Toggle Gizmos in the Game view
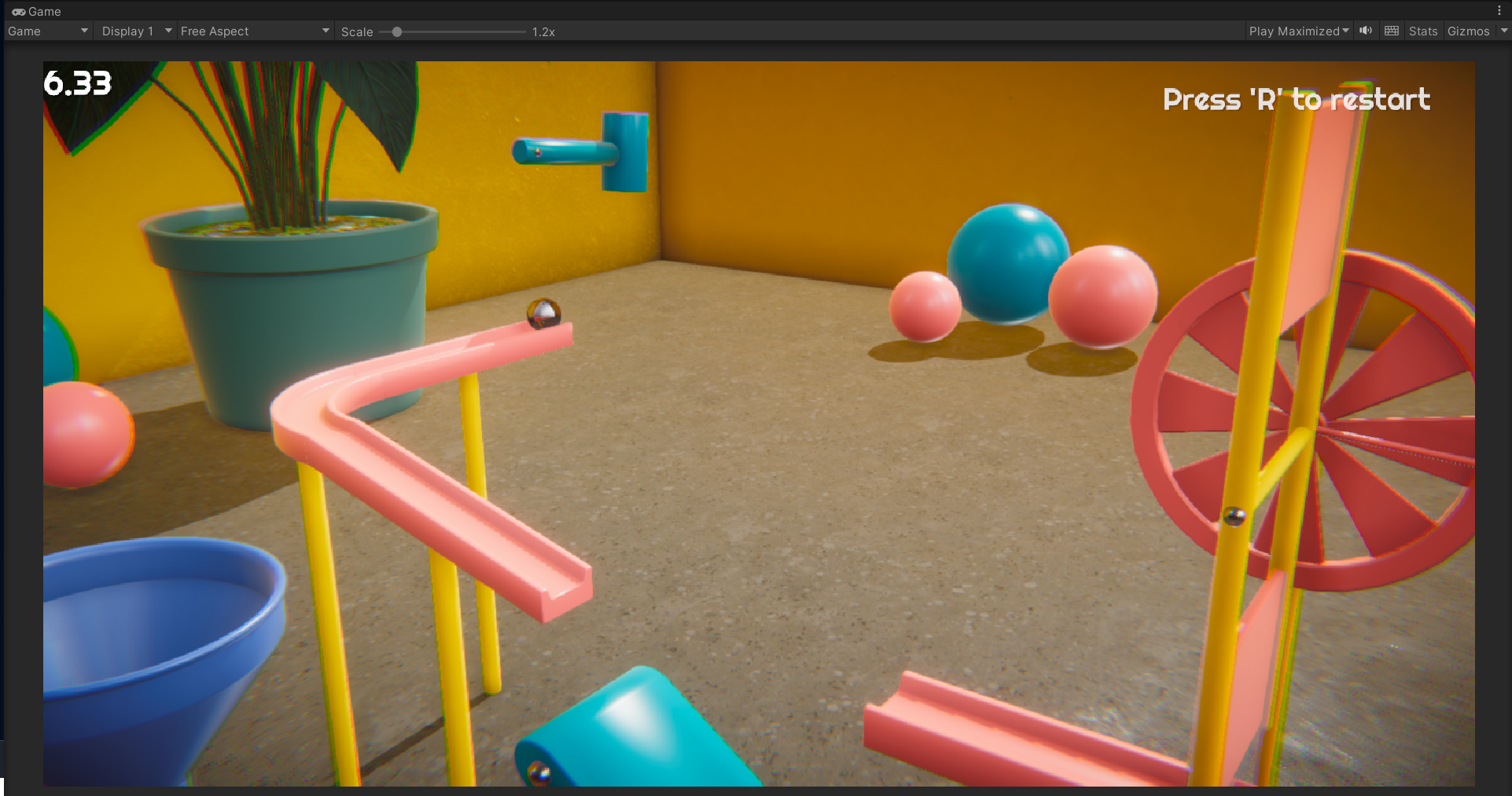The image size is (1512, 796). (1468, 31)
